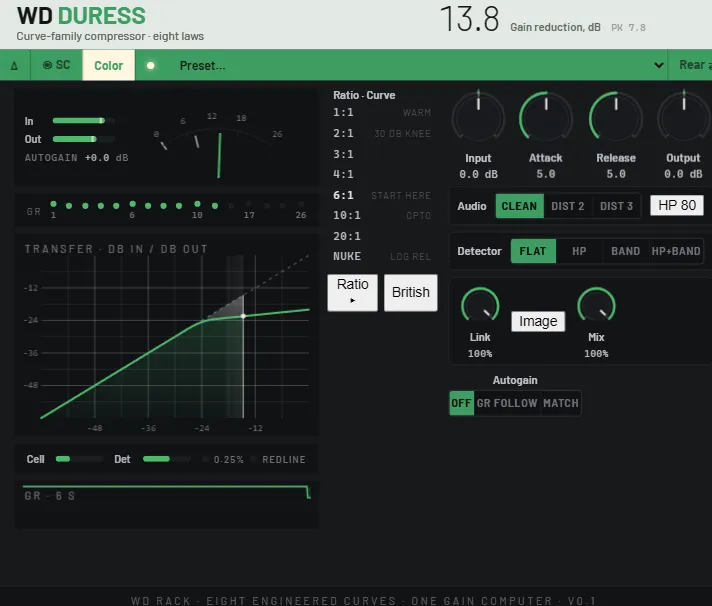712x606 pixels.
Task: Switch on the Color tab
Action: click(109, 65)
